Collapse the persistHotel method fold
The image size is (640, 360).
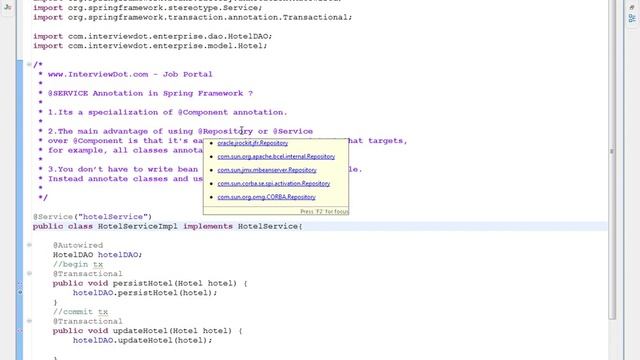29,273
